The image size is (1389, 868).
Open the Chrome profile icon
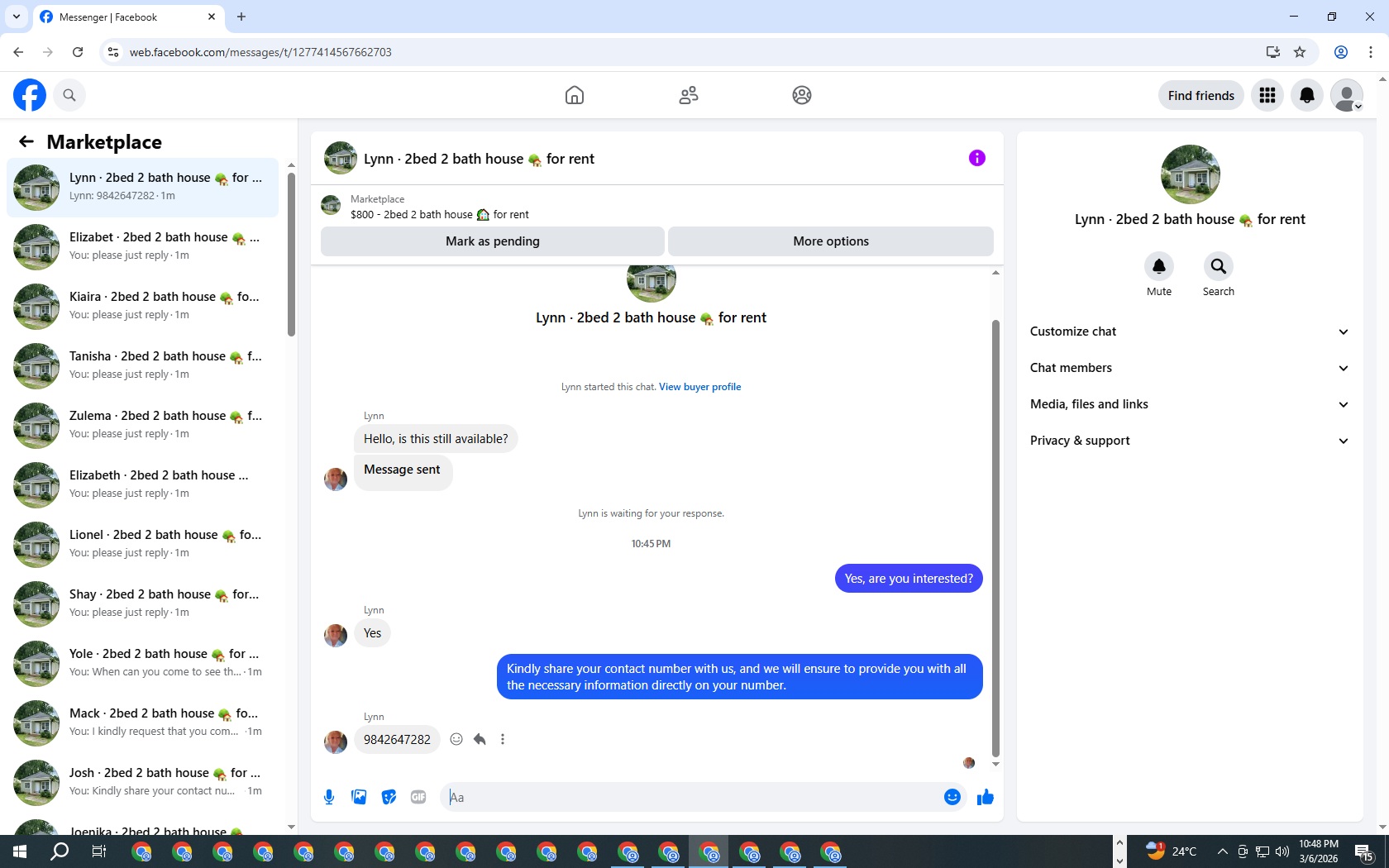(x=1341, y=52)
